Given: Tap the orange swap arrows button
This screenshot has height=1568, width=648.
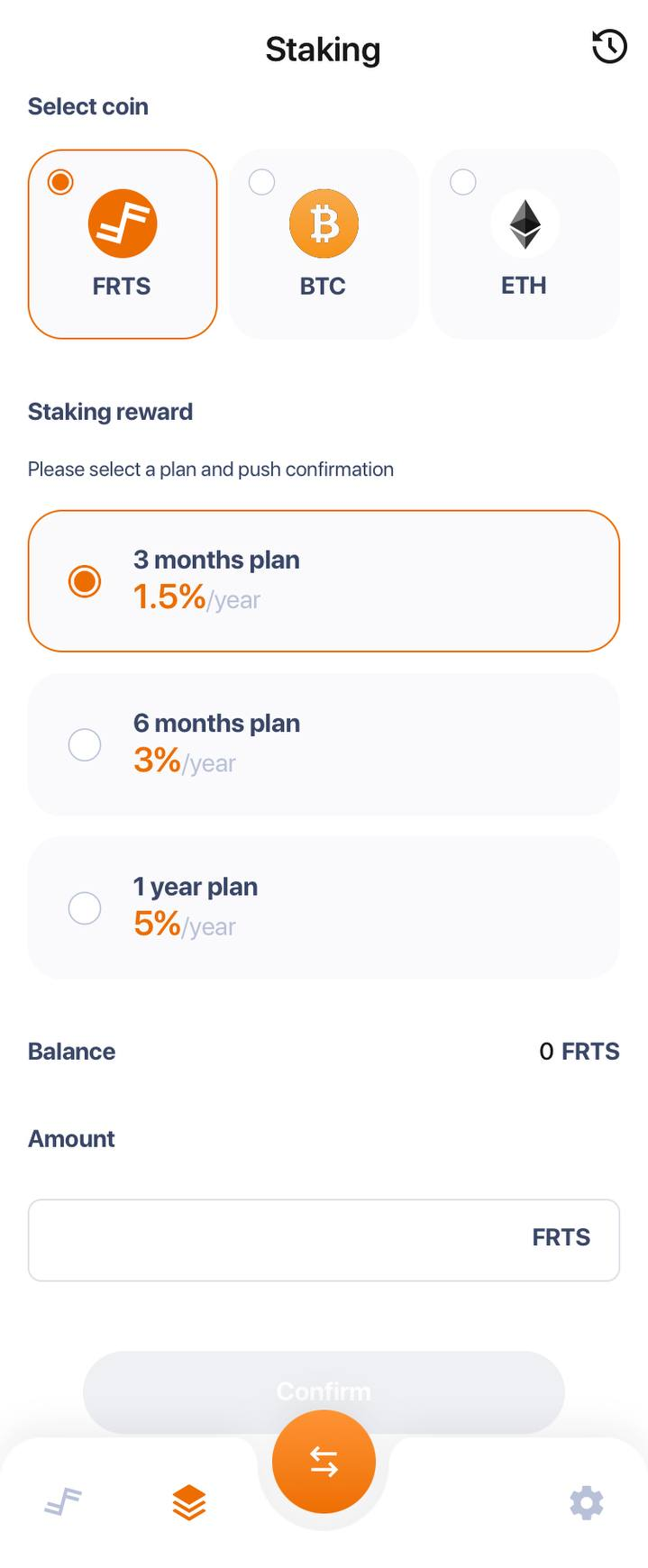Looking at the screenshot, I should (x=324, y=1462).
